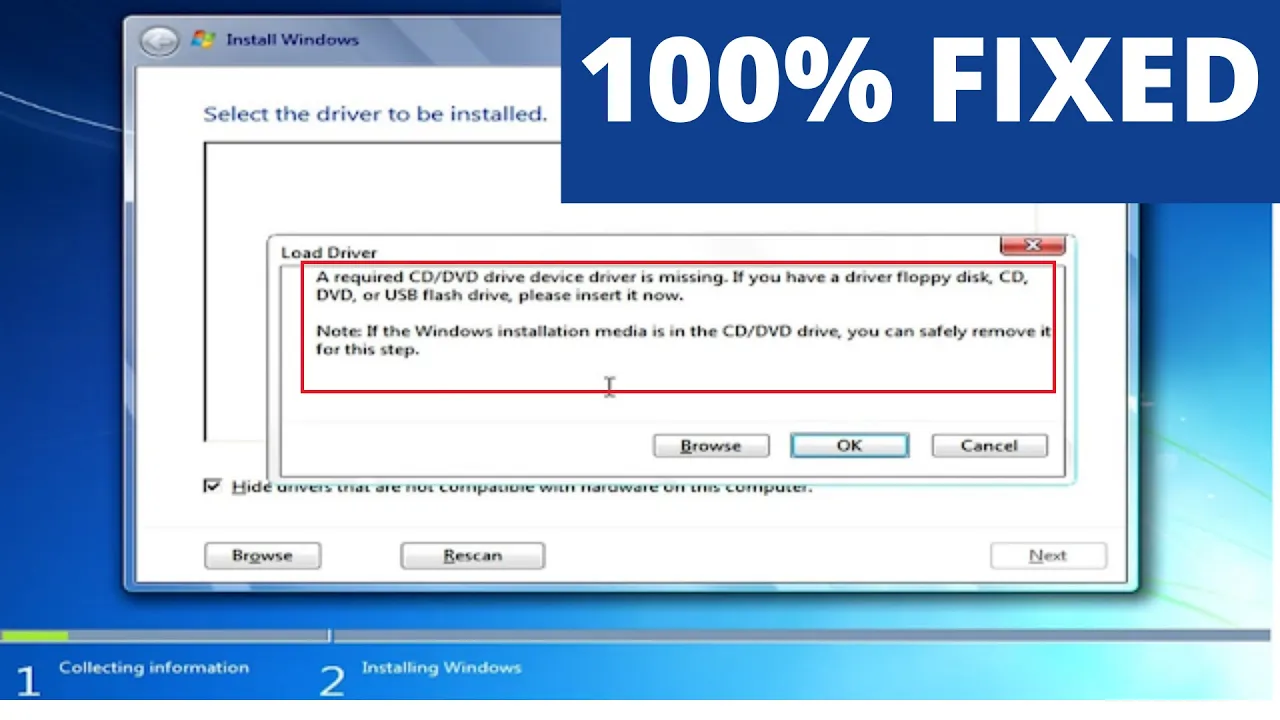Click 'Installing Windows' step label
Screen dimensions: 1280x720
click(441, 667)
